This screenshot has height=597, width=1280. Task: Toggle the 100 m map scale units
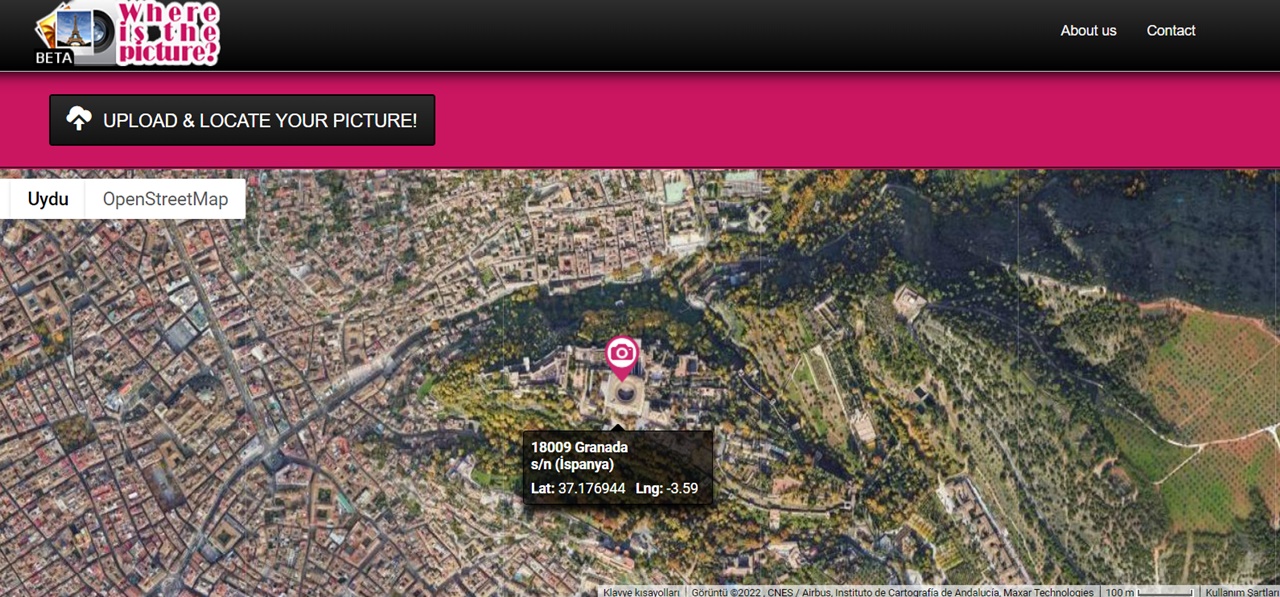pyautogui.click(x=1147, y=592)
